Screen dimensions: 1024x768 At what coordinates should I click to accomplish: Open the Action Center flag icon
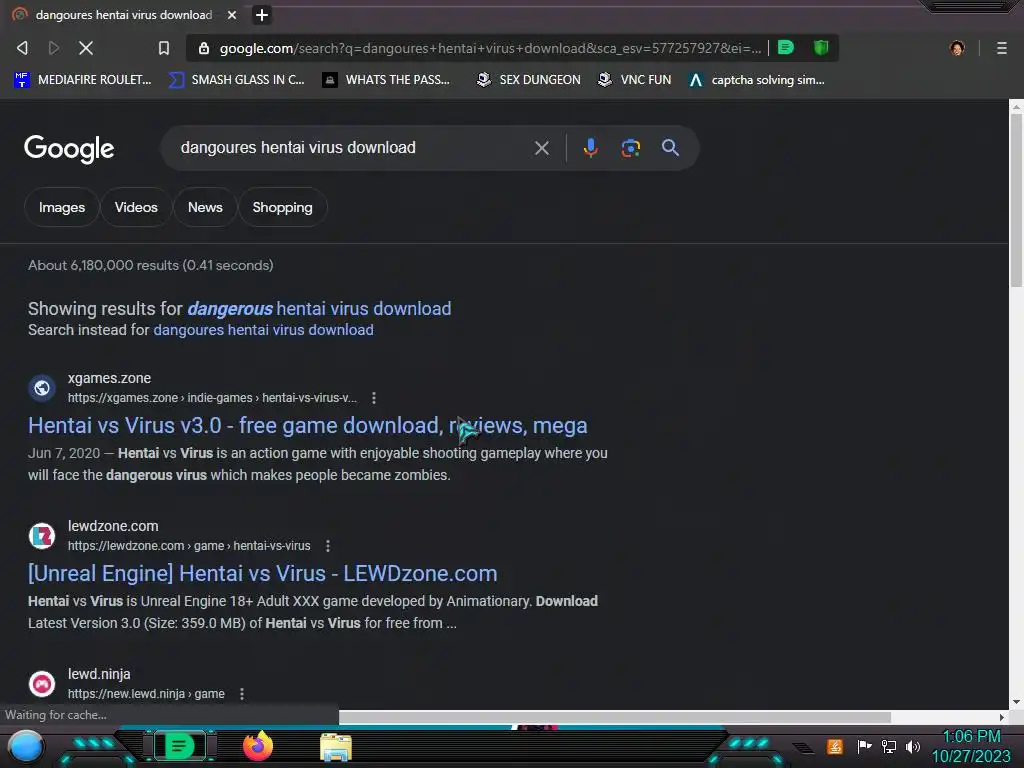[865, 746]
